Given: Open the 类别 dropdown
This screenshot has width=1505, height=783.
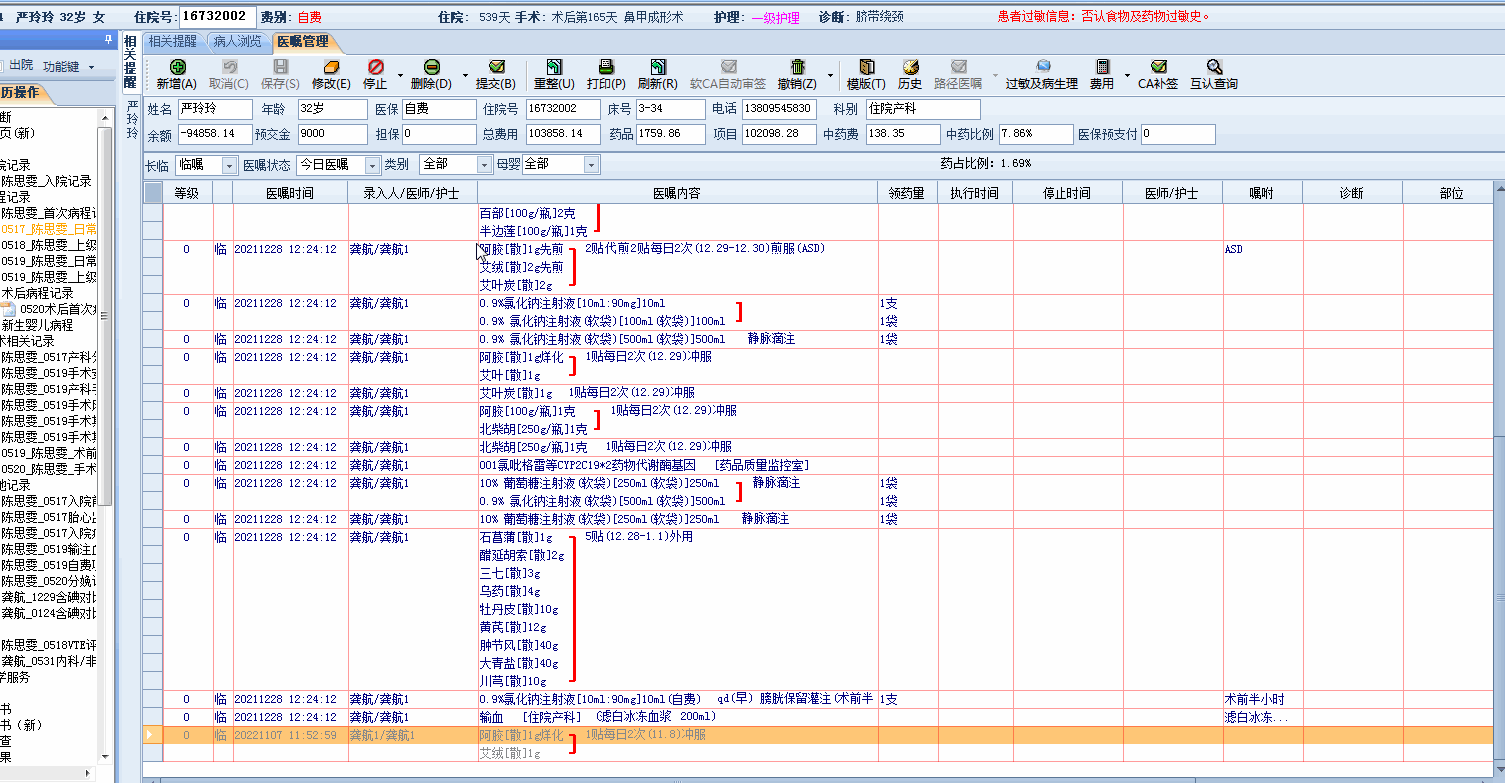Looking at the screenshot, I should tap(456, 165).
